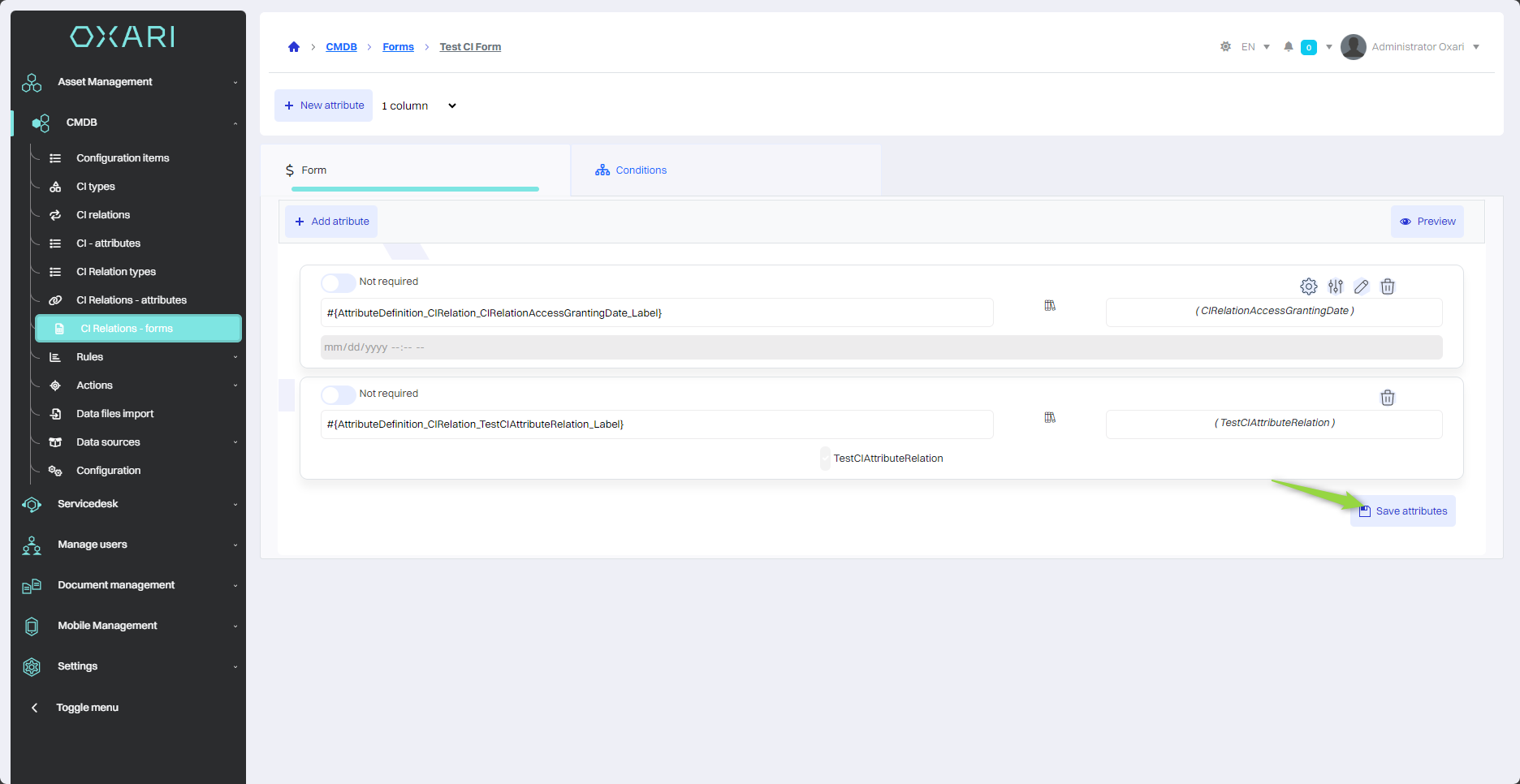This screenshot has width=1520, height=784.
Task: Expand the Asset Management sidebar section
Action: pyautogui.click(x=130, y=82)
